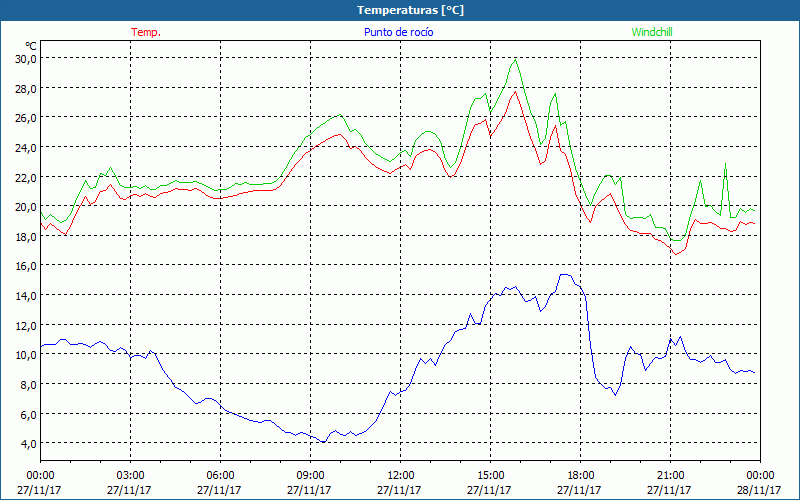Viewport: 800px width, 500px height.
Task: Click the "27/11/17" date under 12:00
Action: pyautogui.click(x=399, y=490)
